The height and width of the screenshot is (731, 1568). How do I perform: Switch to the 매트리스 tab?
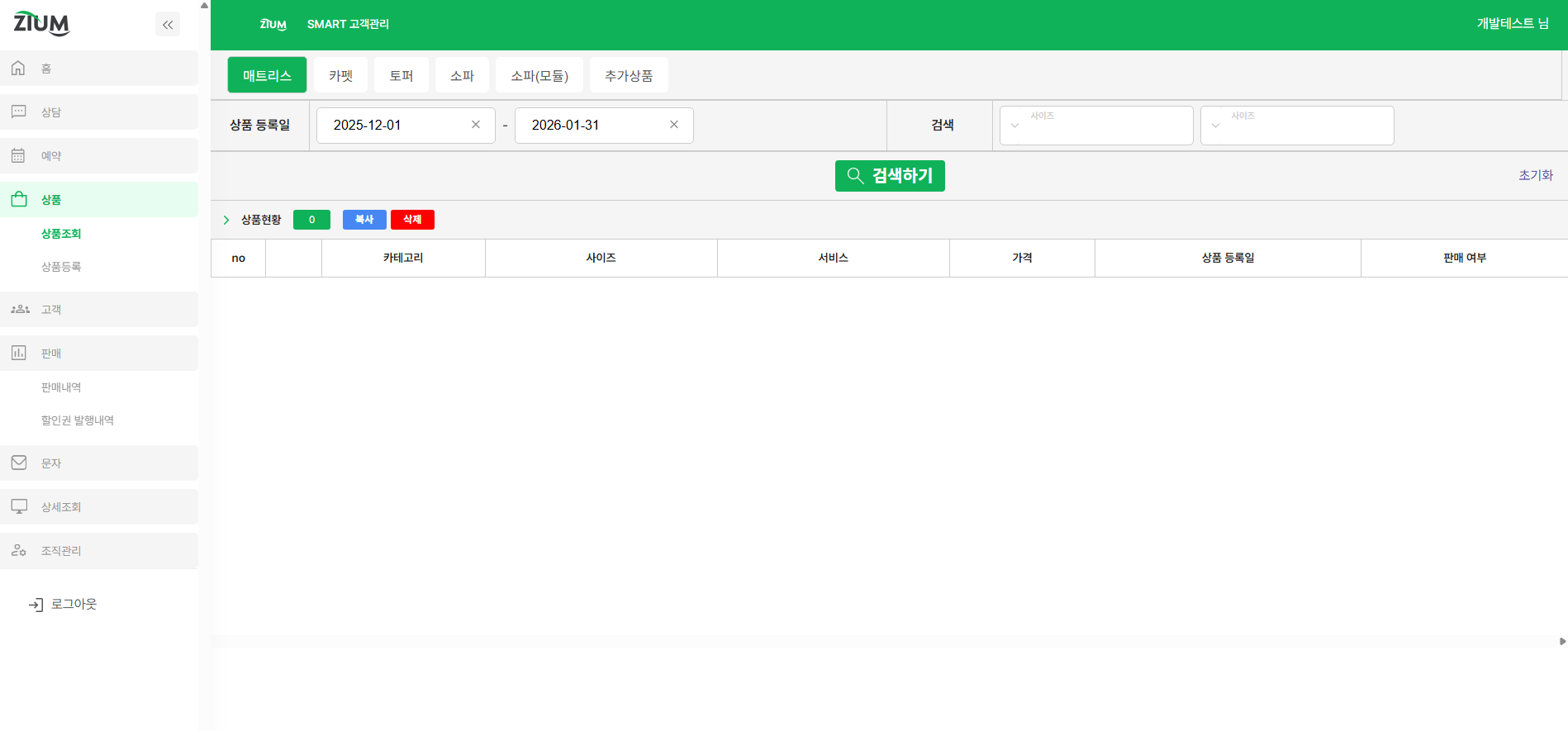pyautogui.click(x=267, y=75)
